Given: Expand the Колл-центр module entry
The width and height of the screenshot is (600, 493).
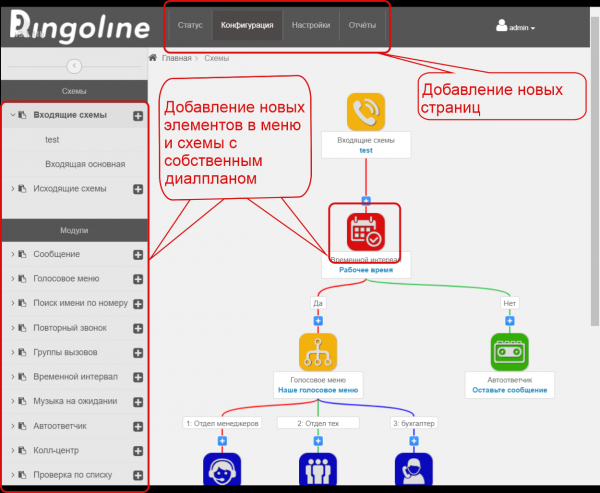Looking at the screenshot, I should (12, 450).
